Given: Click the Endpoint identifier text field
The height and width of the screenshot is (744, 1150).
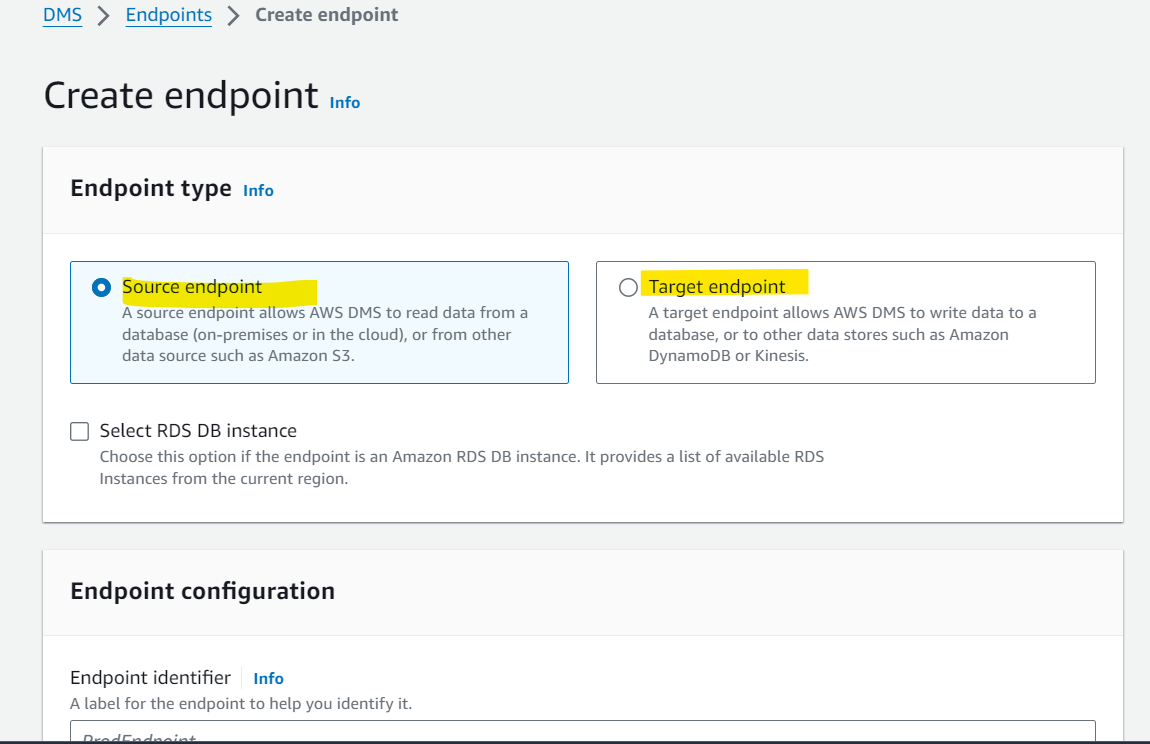Looking at the screenshot, I should tap(582, 732).
